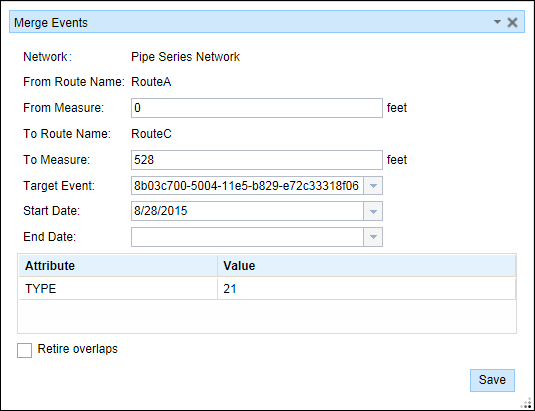Click the resize grip in the panel corner

526,403
